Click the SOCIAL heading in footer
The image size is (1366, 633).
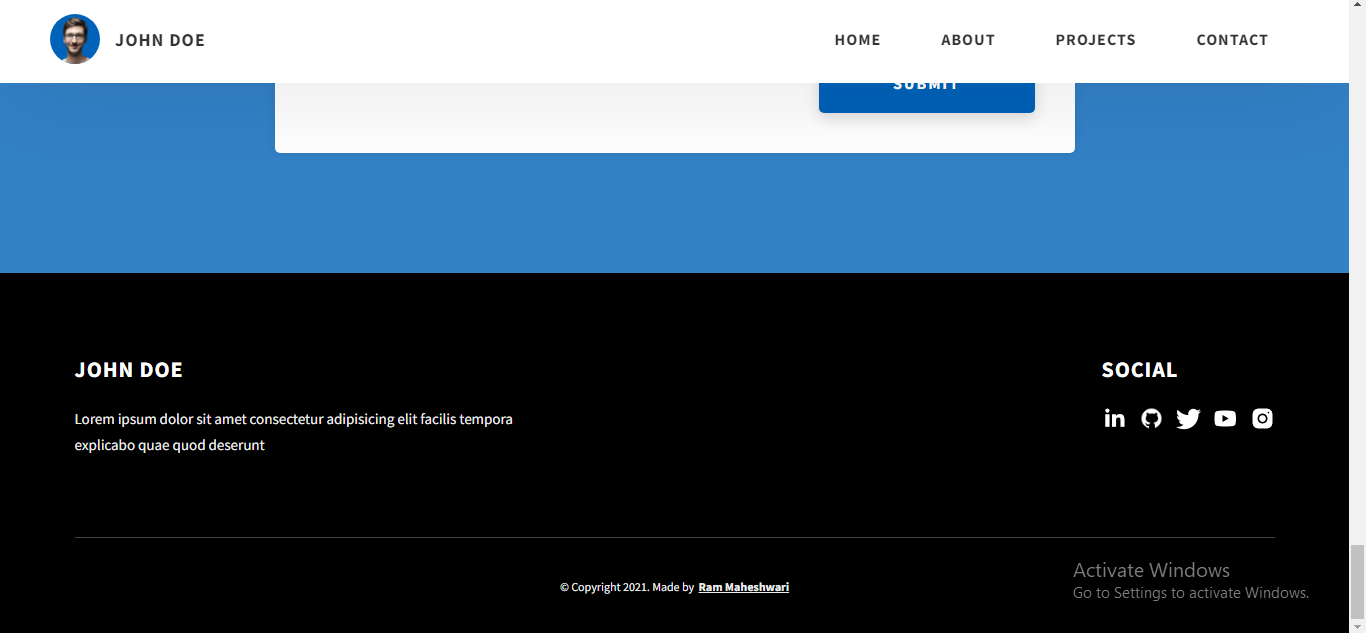coord(1139,370)
